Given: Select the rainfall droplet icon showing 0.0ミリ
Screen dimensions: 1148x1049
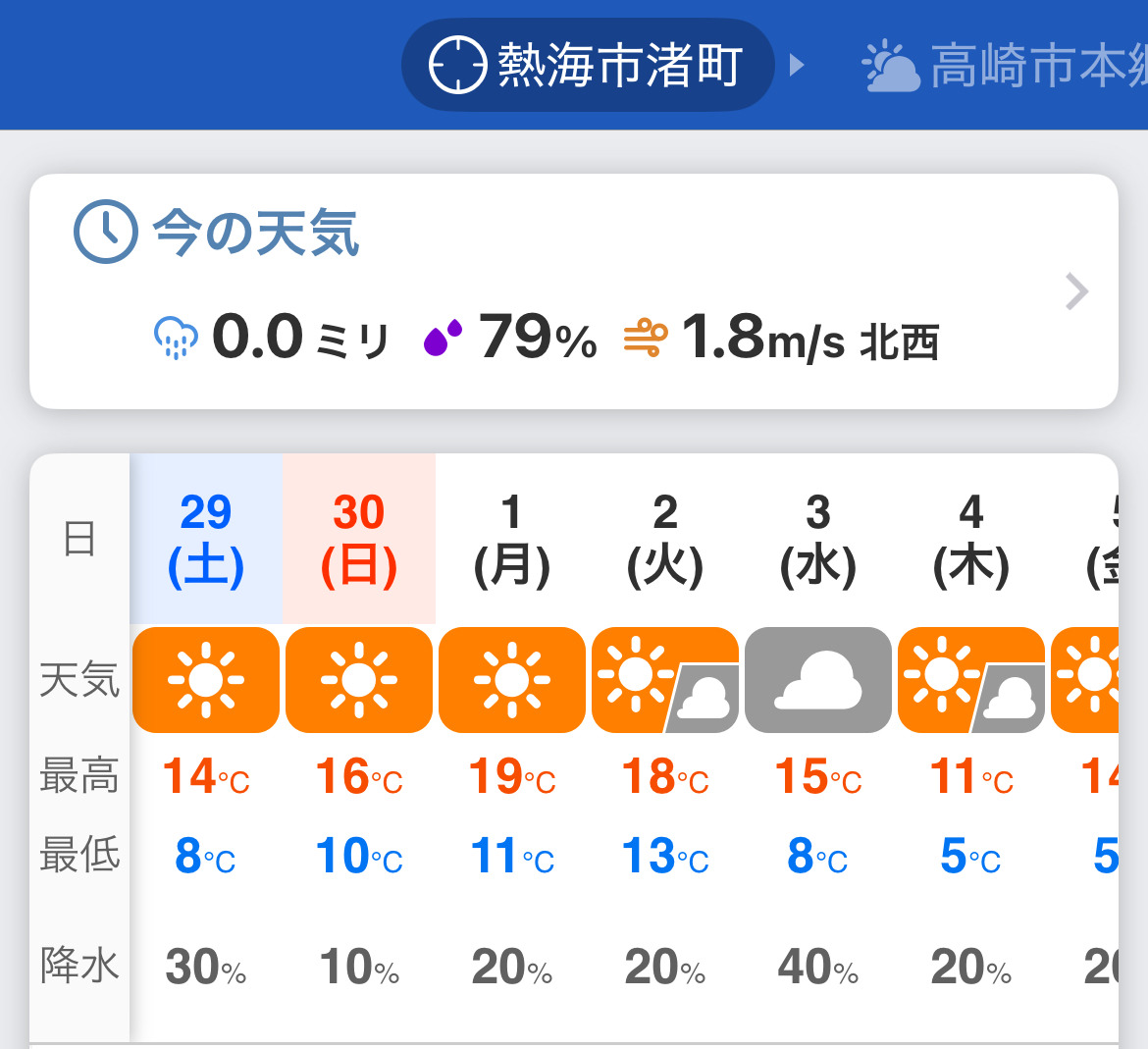Looking at the screenshot, I should pyautogui.click(x=175, y=338).
